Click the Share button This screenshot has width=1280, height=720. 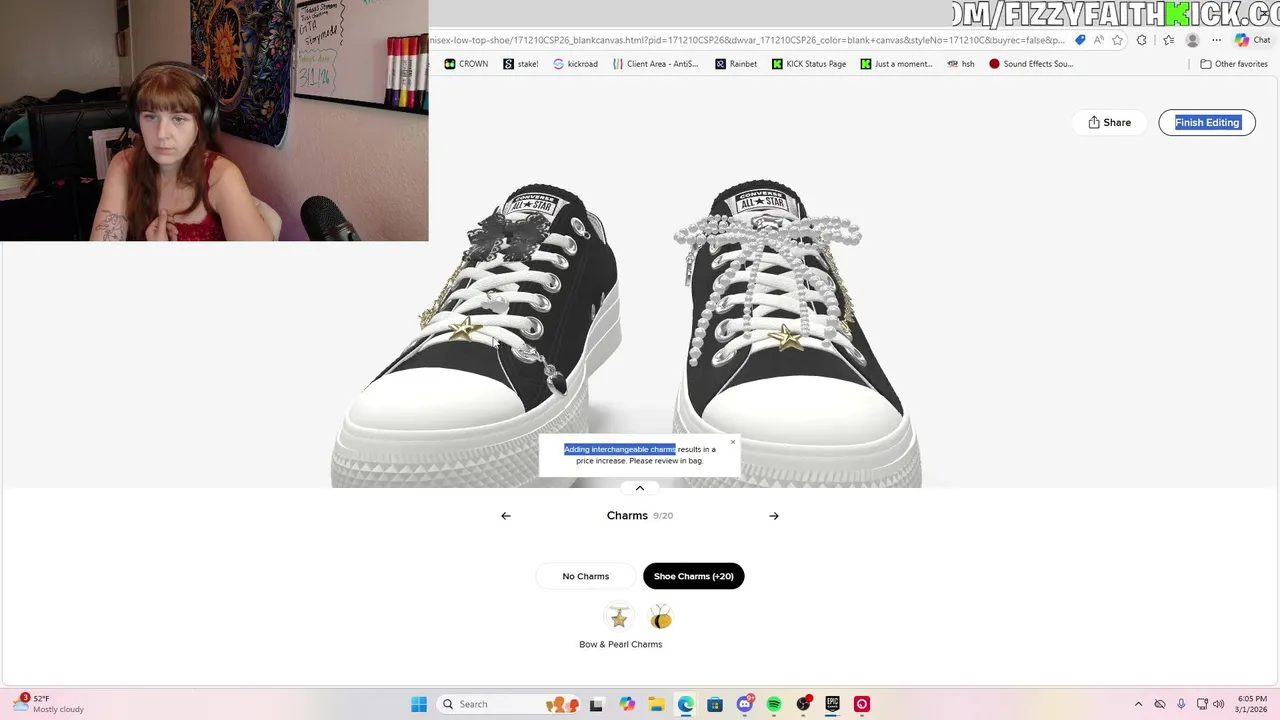[1110, 122]
